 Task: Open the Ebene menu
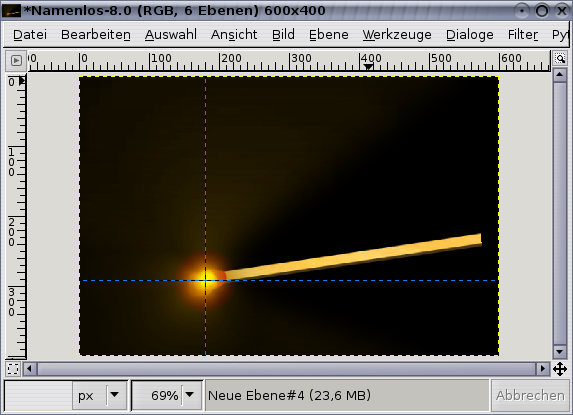(329, 35)
